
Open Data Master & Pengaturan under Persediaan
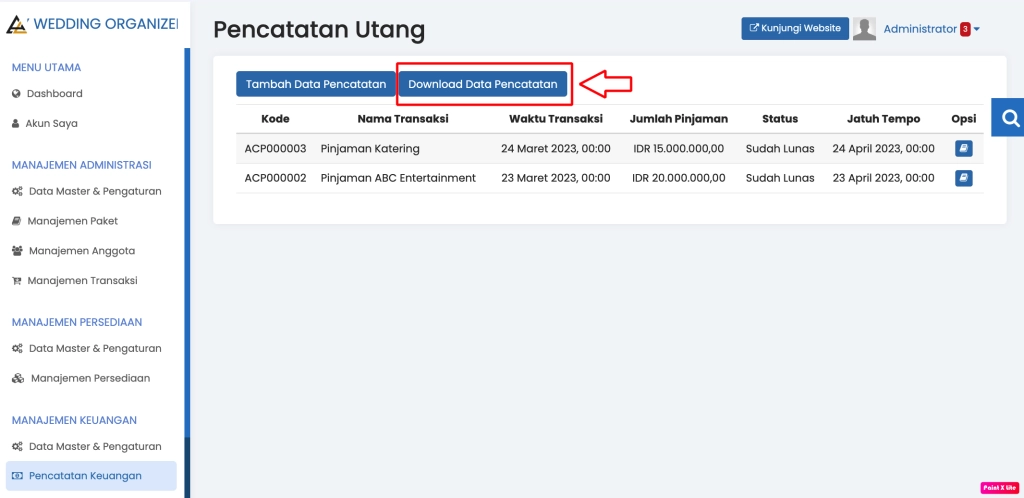coord(94,349)
